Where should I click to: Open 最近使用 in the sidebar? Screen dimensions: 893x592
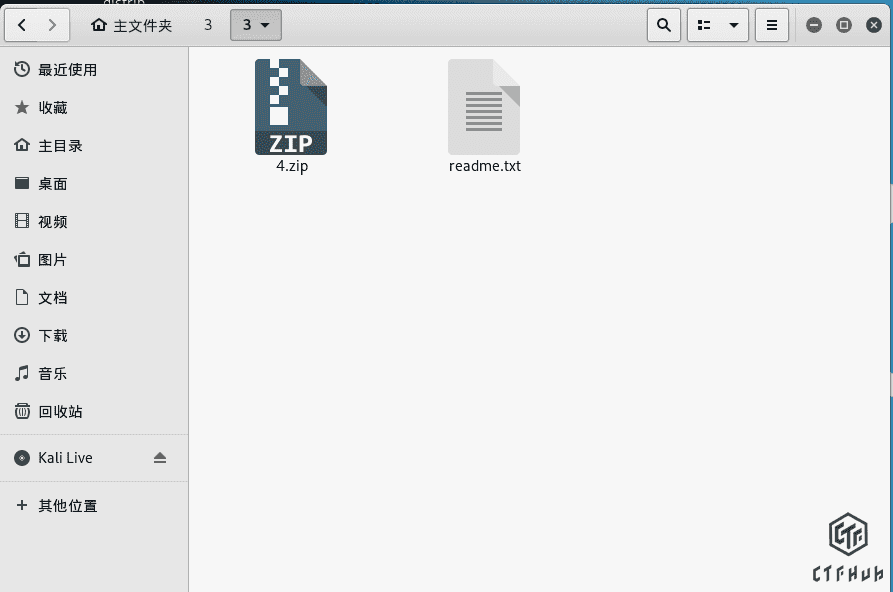pyautogui.click(x=67, y=70)
